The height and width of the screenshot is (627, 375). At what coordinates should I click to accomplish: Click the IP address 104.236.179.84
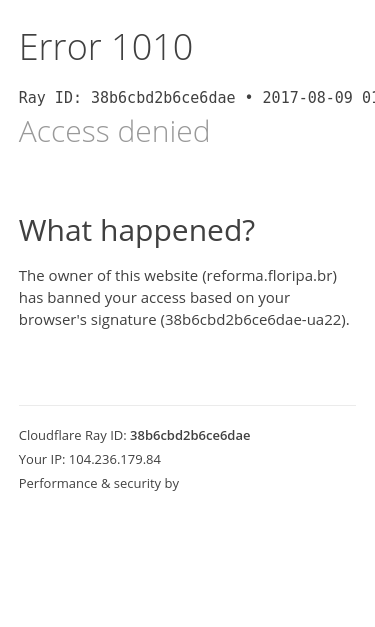click(x=115, y=459)
